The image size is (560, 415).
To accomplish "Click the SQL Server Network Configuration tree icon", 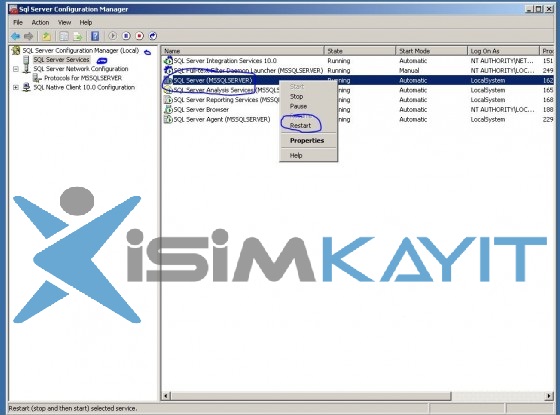I will 26,68.
